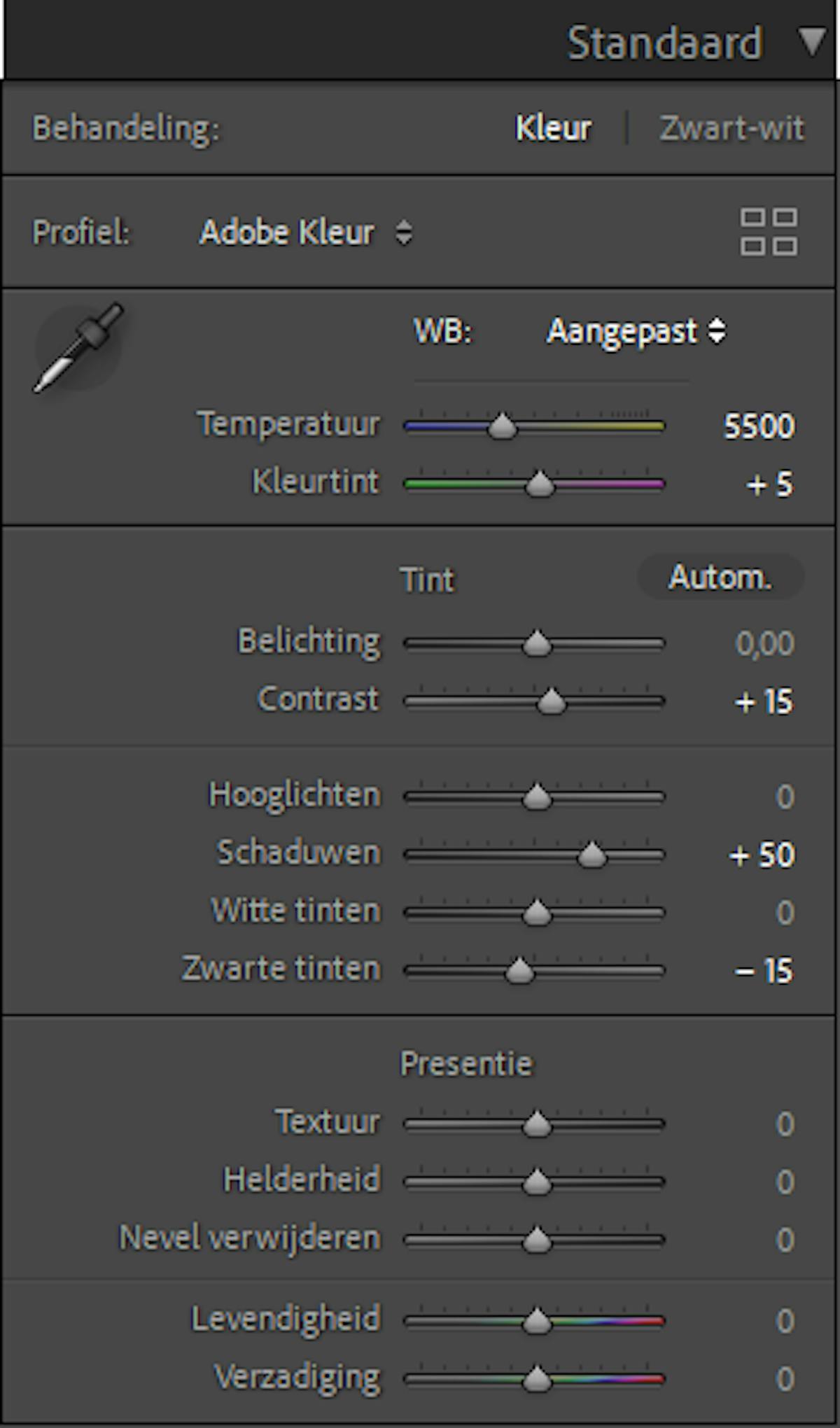The image size is (840, 1428).
Task: Open the profile browser grid icon
Action: pos(769,232)
